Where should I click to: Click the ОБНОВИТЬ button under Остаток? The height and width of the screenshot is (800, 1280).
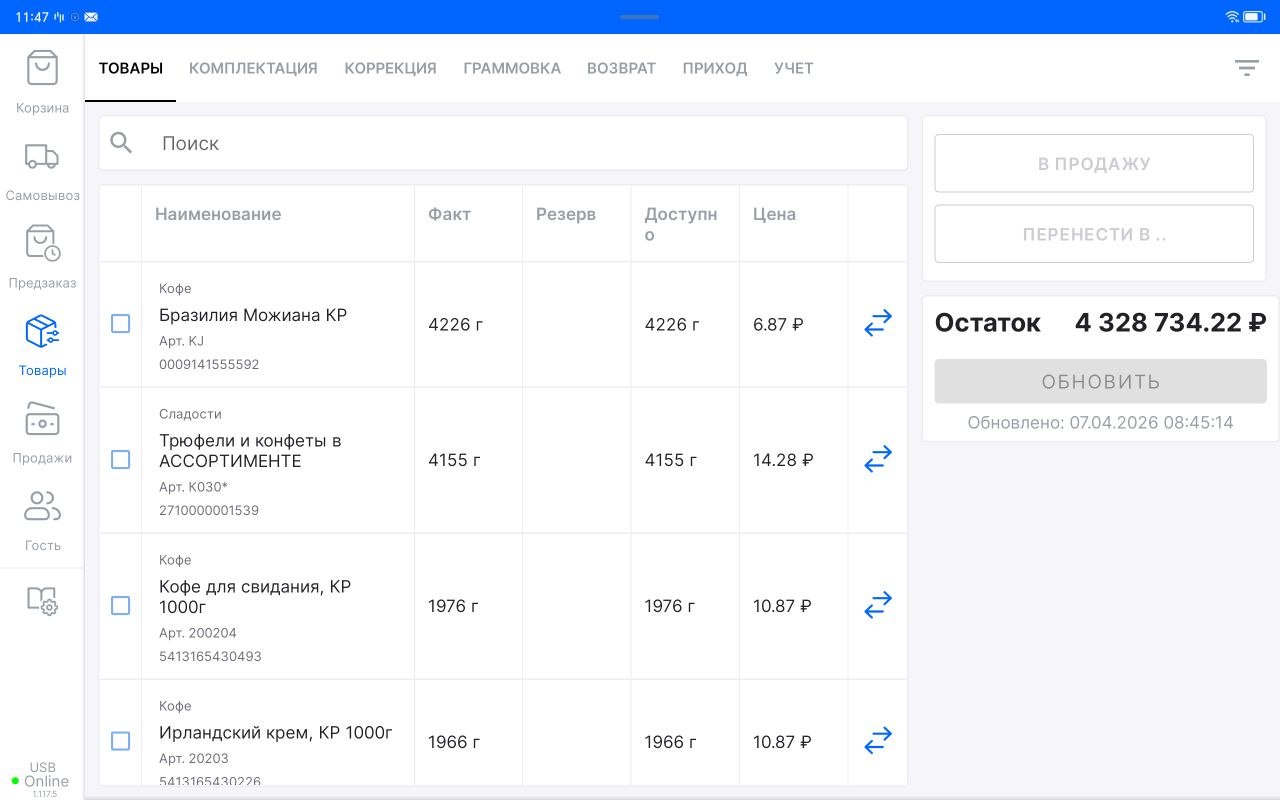(1100, 381)
